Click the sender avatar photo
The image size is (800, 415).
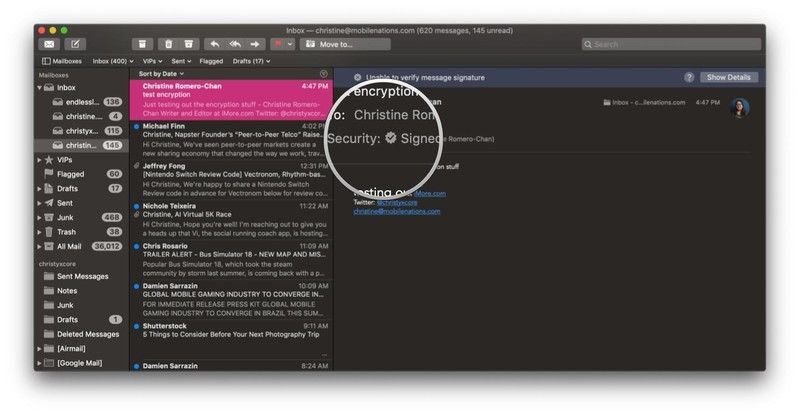click(x=739, y=107)
